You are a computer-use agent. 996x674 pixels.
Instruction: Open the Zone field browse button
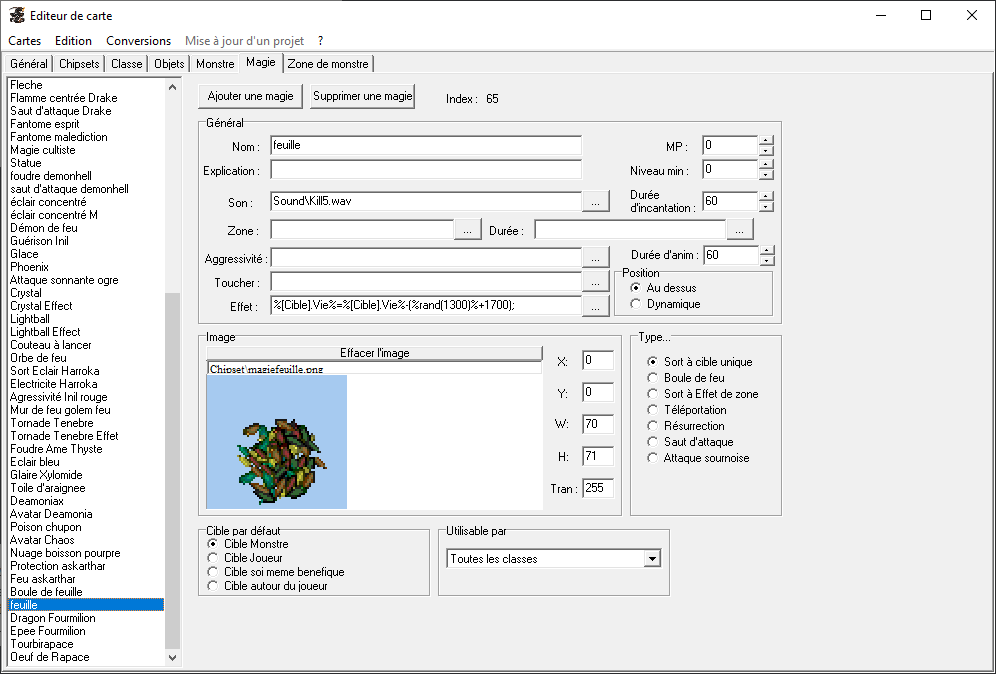tap(468, 231)
